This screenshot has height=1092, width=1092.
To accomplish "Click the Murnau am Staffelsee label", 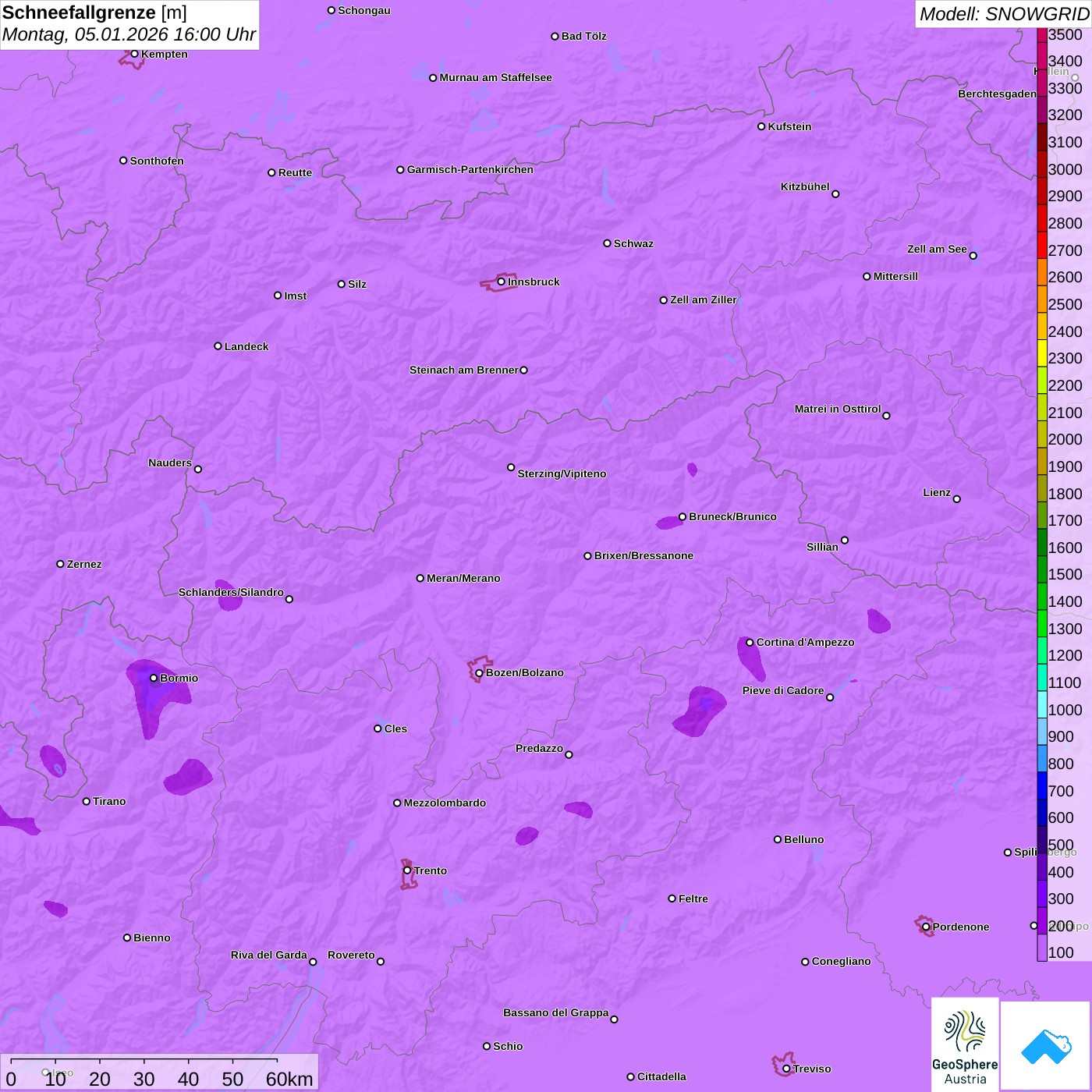I will (495, 77).
